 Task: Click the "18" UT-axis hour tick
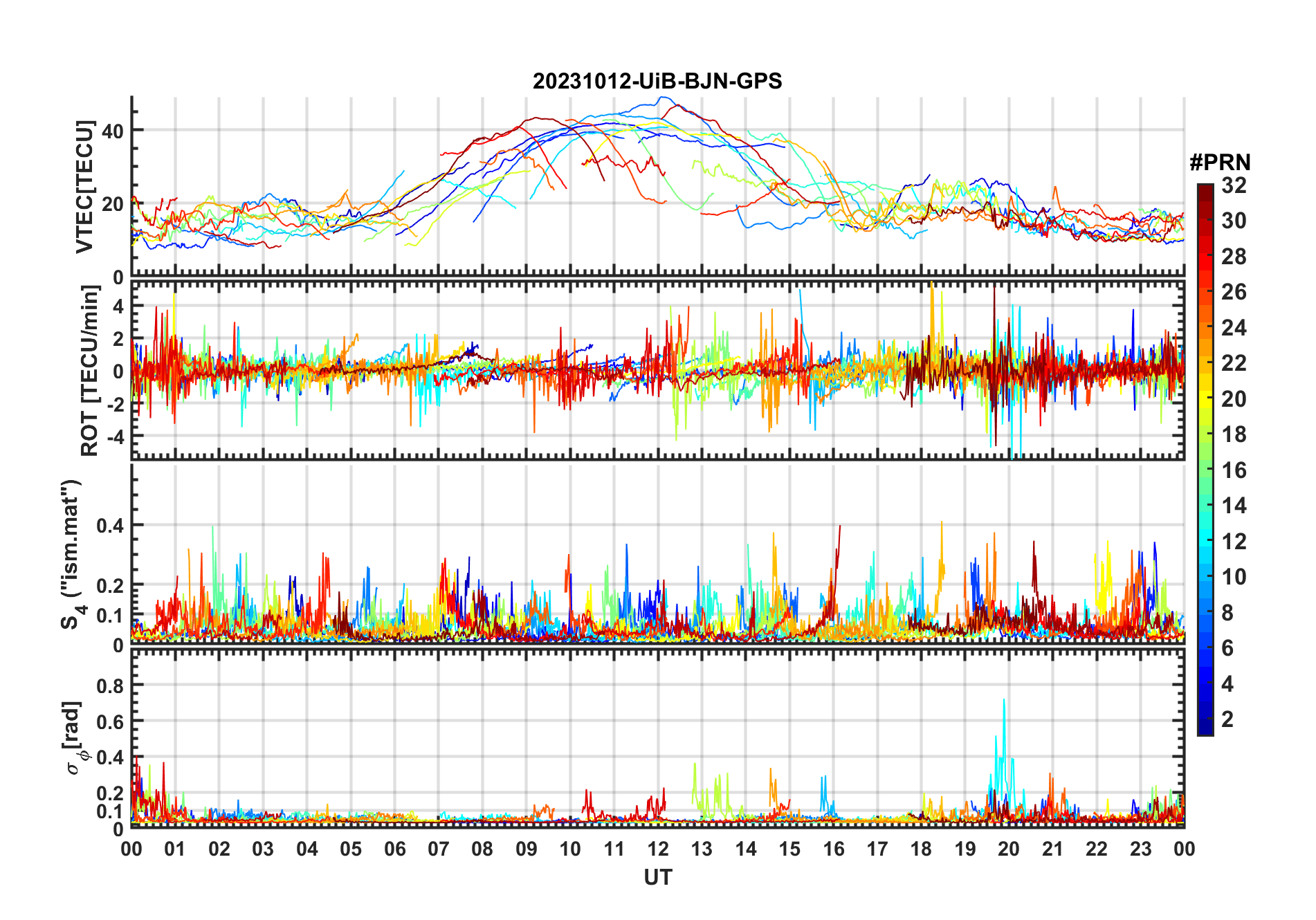point(921,849)
